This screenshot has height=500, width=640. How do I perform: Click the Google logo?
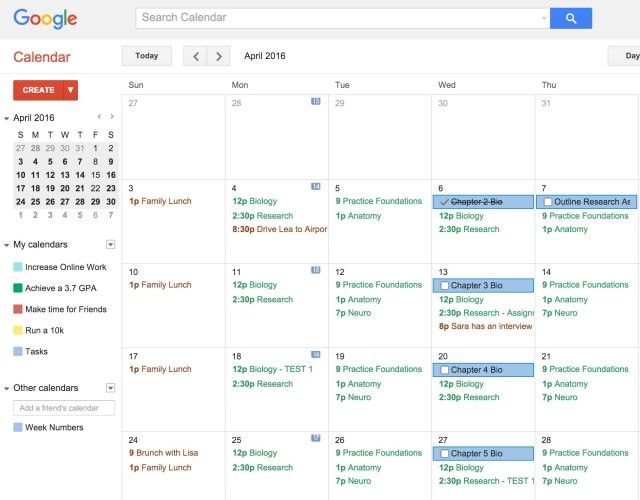coord(45,19)
